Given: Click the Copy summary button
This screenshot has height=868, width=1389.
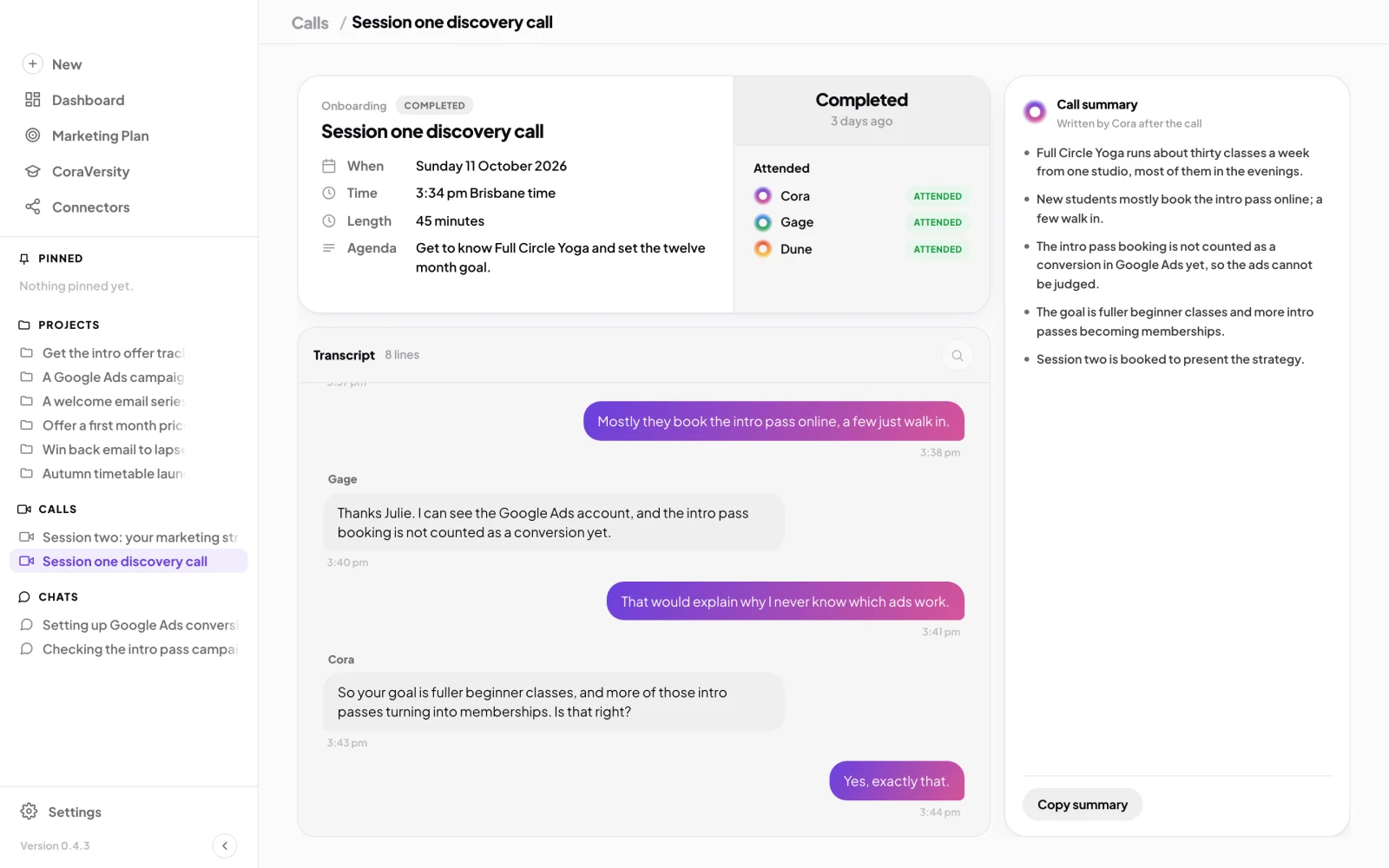Looking at the screenshot, I should click(x=1083, y=805).
